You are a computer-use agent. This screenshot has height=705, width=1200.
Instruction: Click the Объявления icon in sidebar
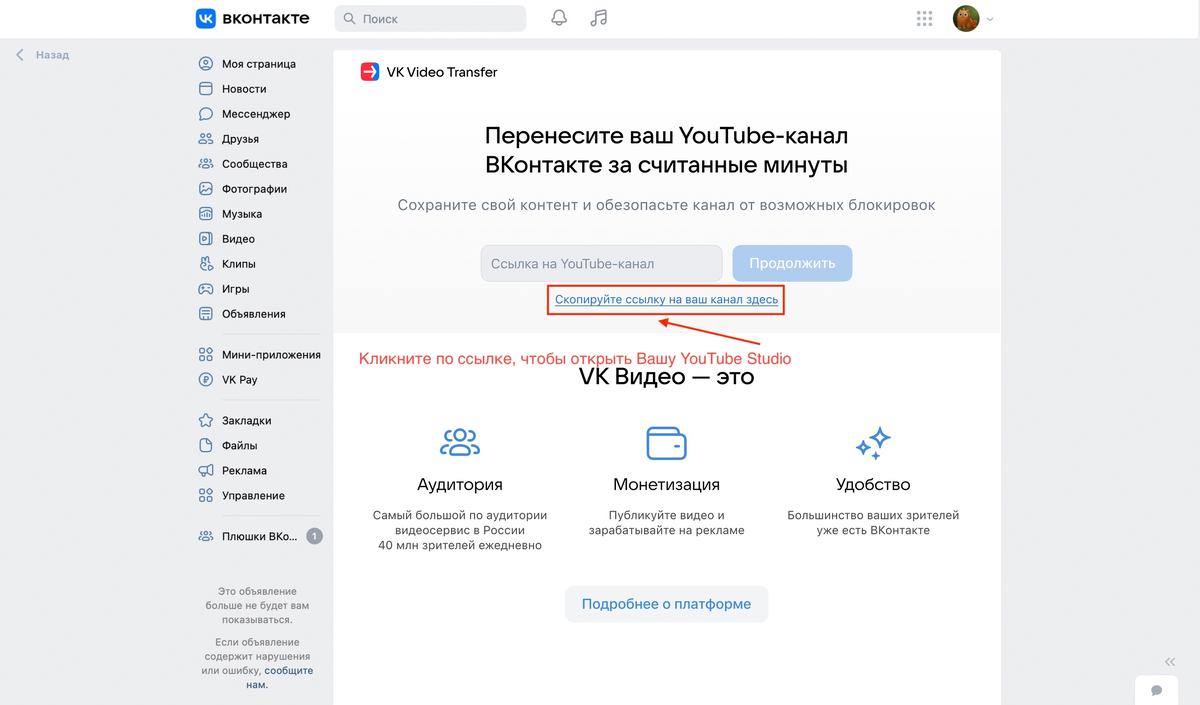point(206,314)
